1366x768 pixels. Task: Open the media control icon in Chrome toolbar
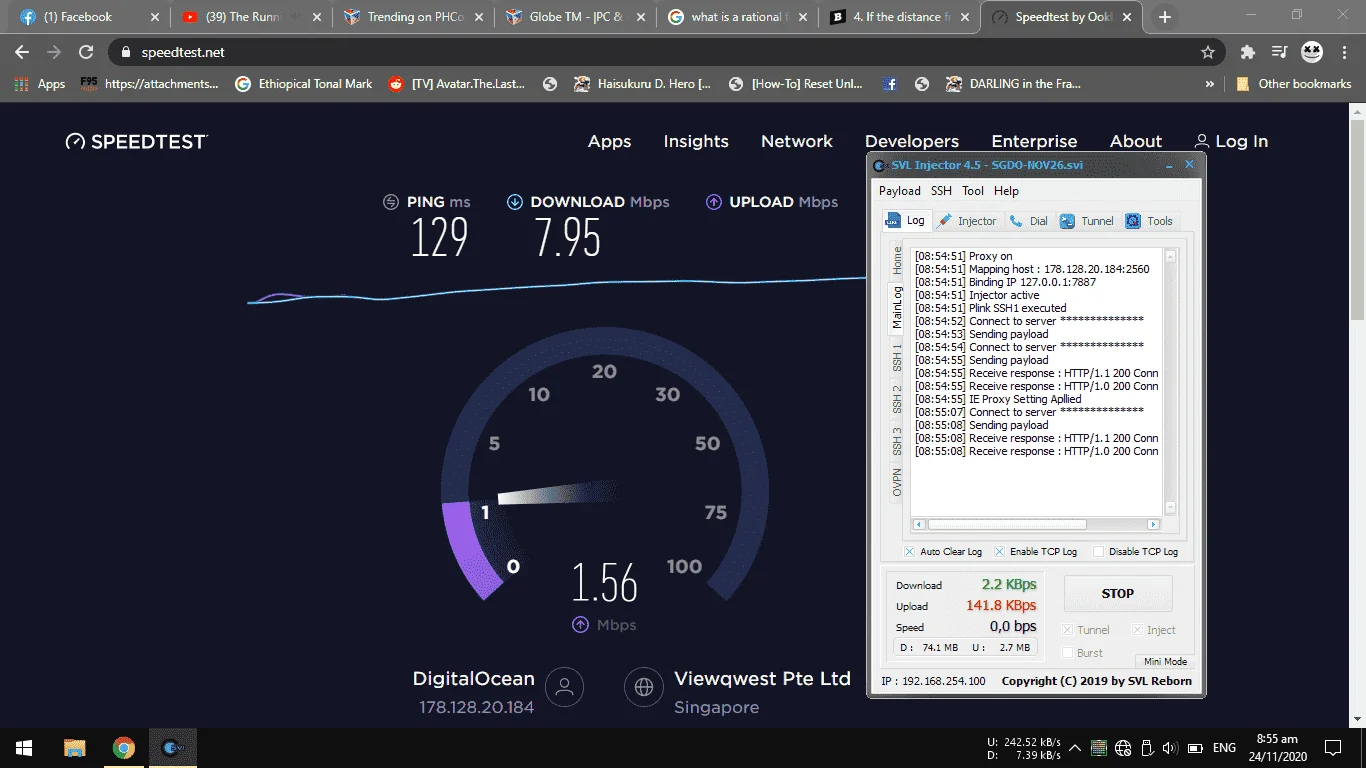click(x=1279, y=52)
